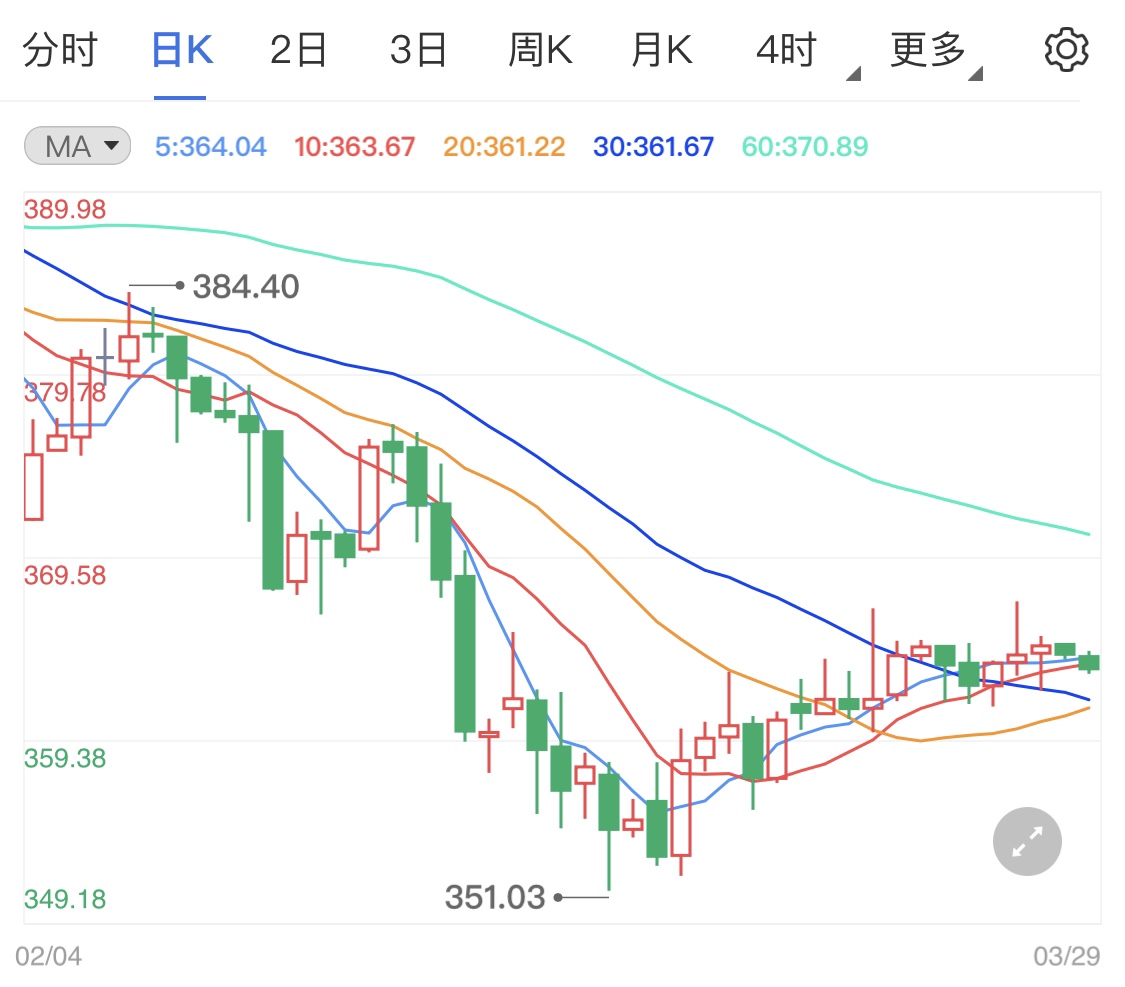Expand the 更多 chart options arrow
Image resolution: width=1125 pixels, height=987 pixels.
coord(975,73)
